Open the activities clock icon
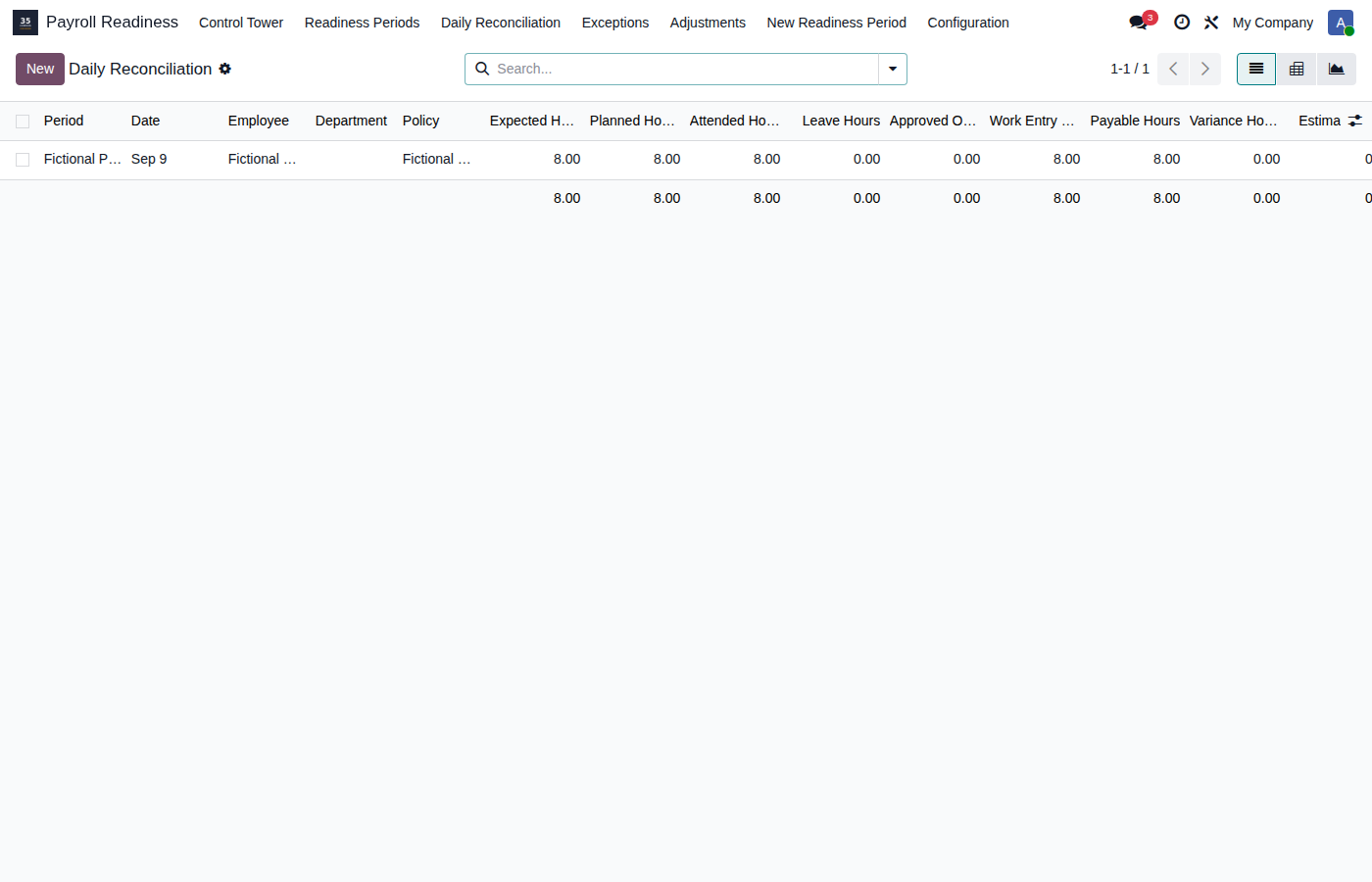Viewport: 1372px width, 882px height. click(1182, 23)
